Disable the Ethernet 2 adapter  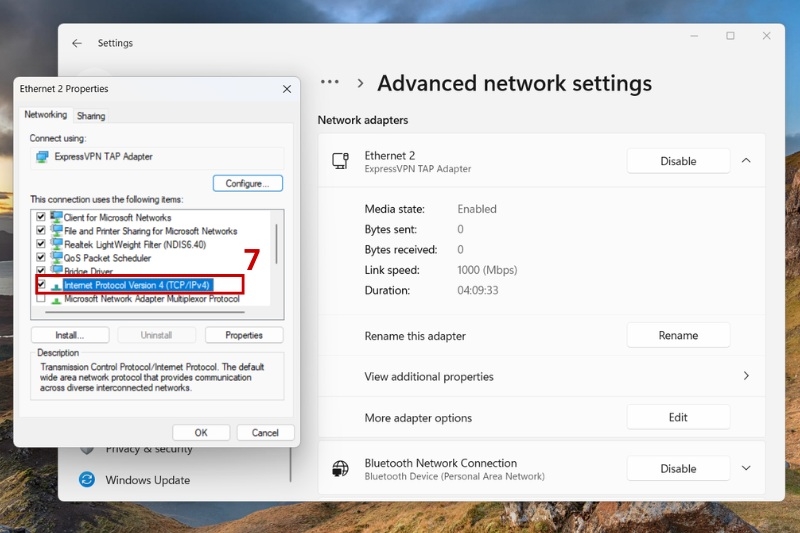coord(678,161)
